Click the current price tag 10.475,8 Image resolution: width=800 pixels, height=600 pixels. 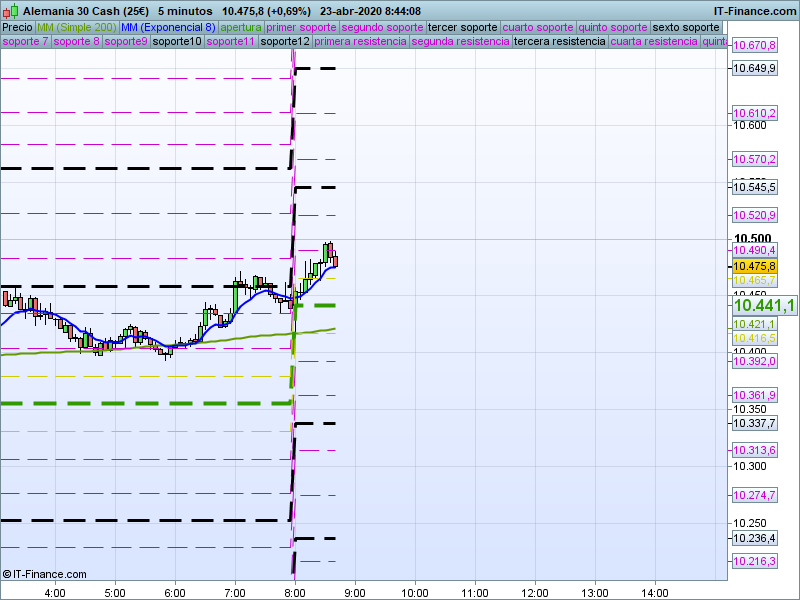coord(754,267)
